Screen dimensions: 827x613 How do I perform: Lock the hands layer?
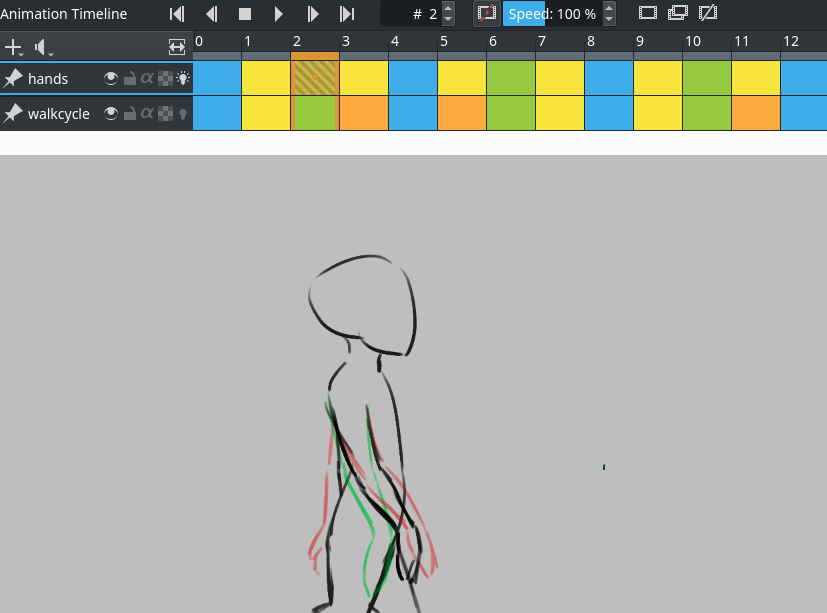[x=130, y=79]
